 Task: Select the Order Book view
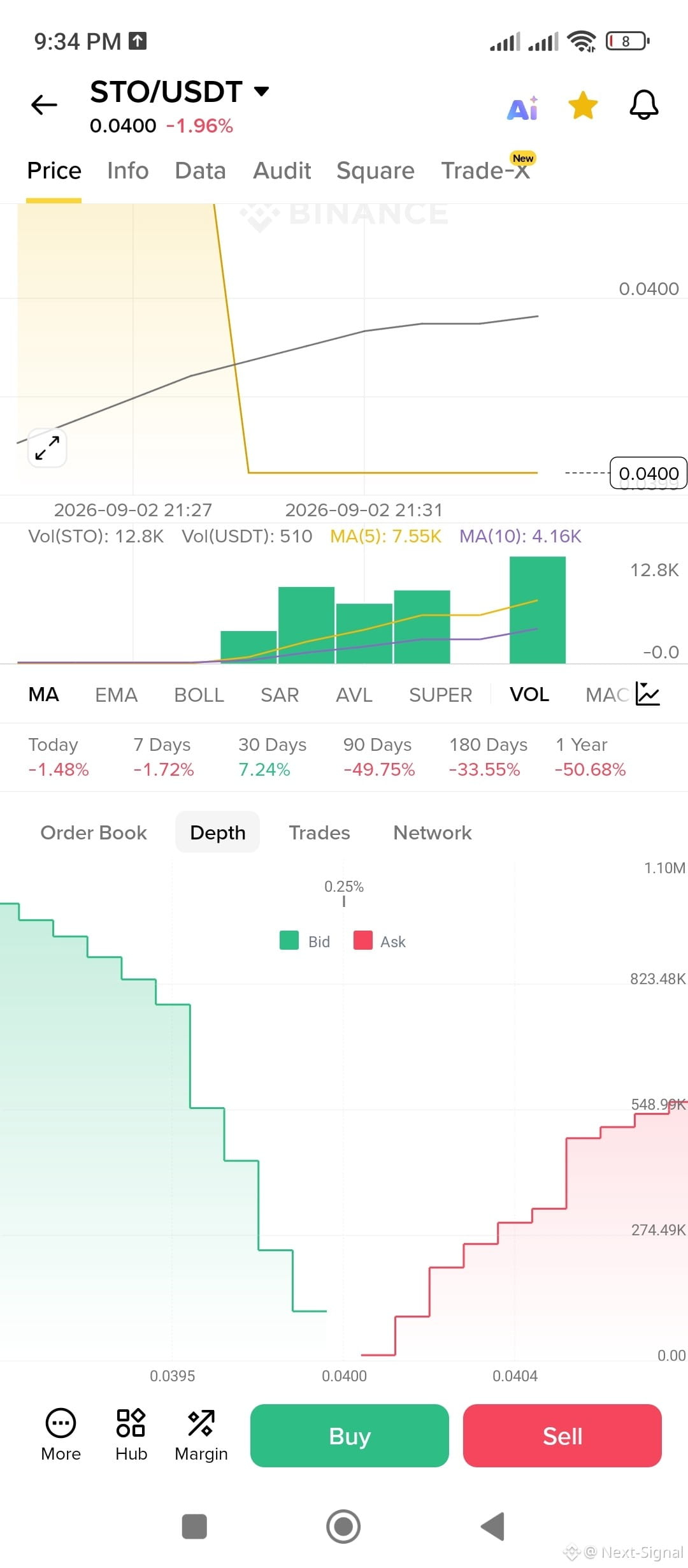94,832
